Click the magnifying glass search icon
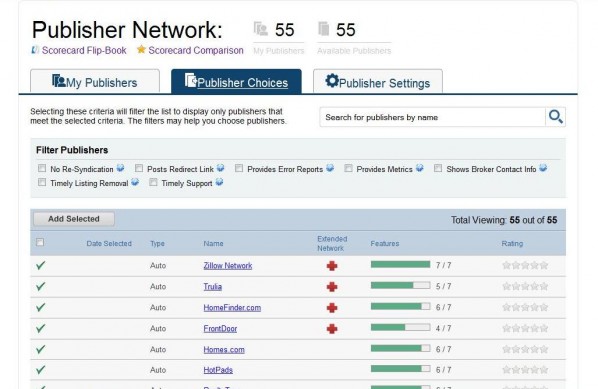The image size is (598, 389). 555,117
